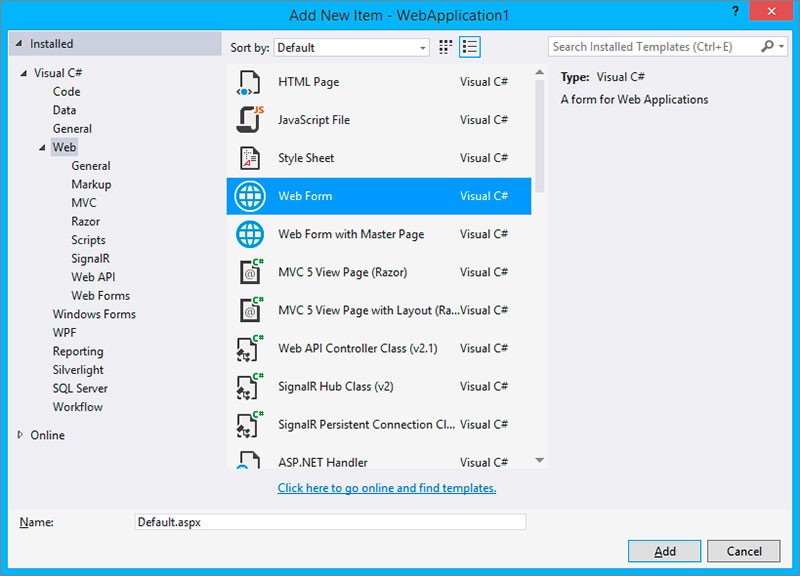Click the template list scroll down arrow
Image resolution: width=800 pixels, height=576 pixels.
[x=539, y=460]
